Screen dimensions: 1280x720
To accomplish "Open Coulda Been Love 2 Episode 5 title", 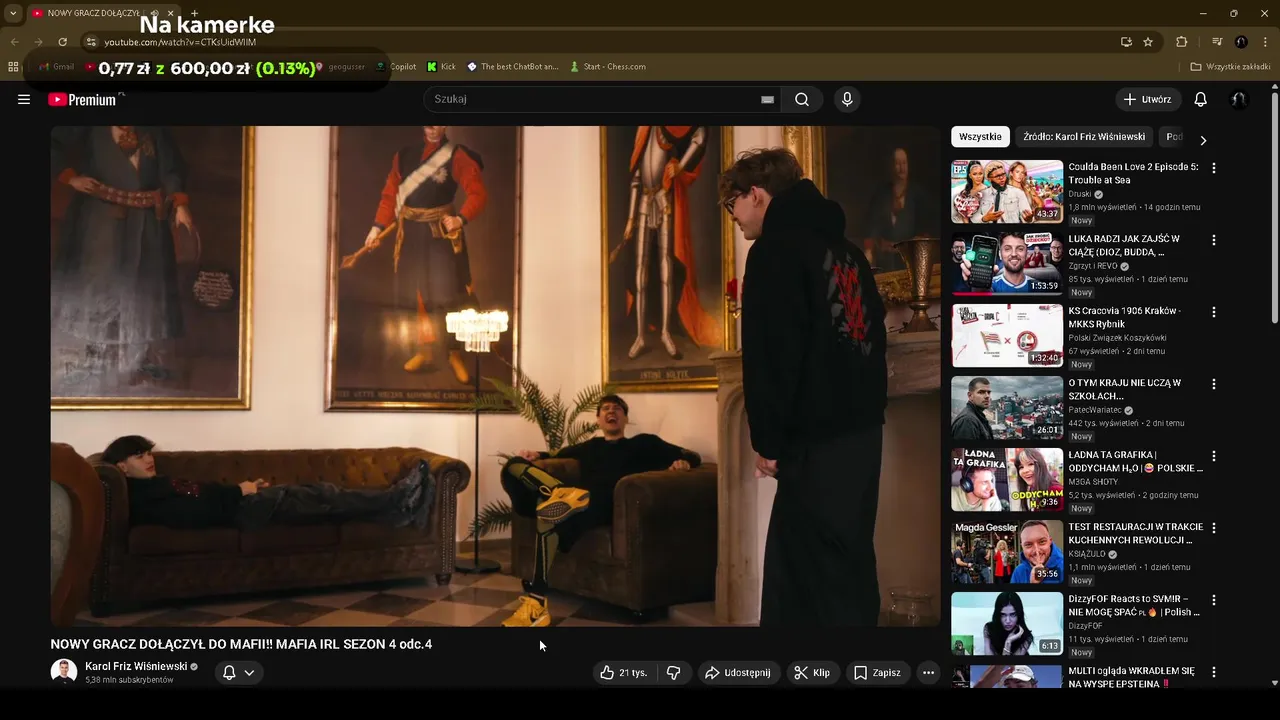I will coord(1133,173).
